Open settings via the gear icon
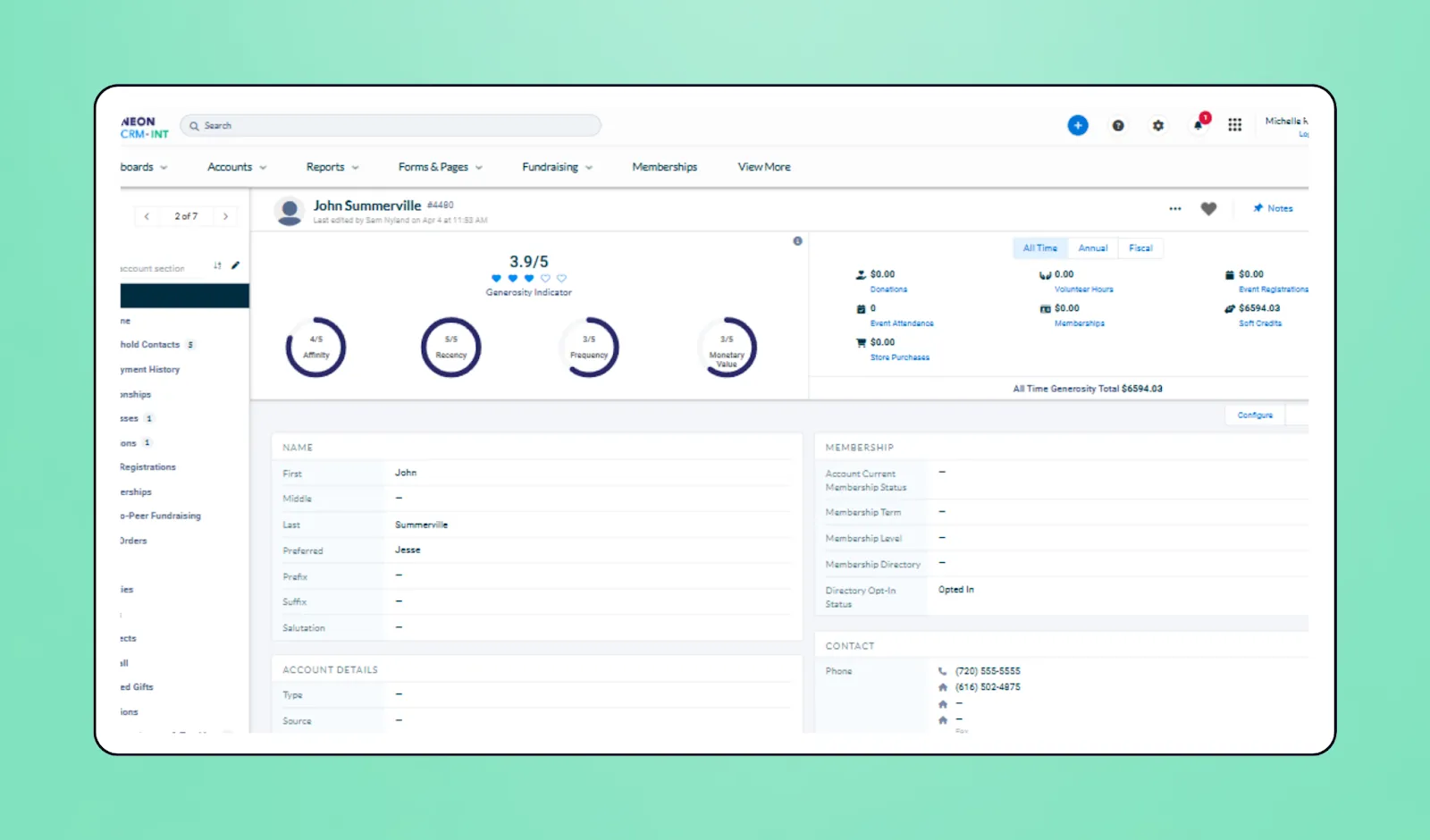 (x=1158, y=125)
